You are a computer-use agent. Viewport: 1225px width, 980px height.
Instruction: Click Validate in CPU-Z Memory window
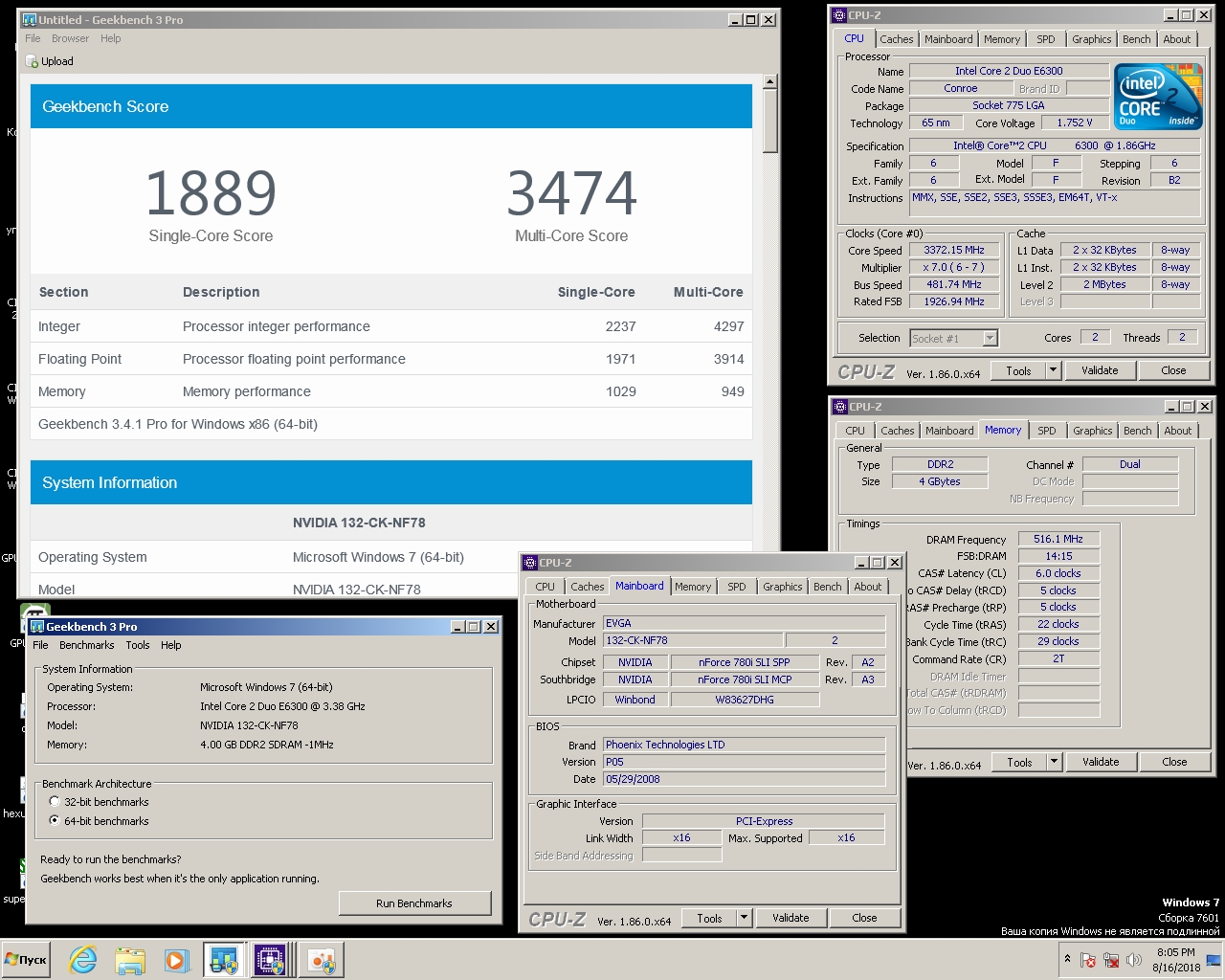[1101, 762]
